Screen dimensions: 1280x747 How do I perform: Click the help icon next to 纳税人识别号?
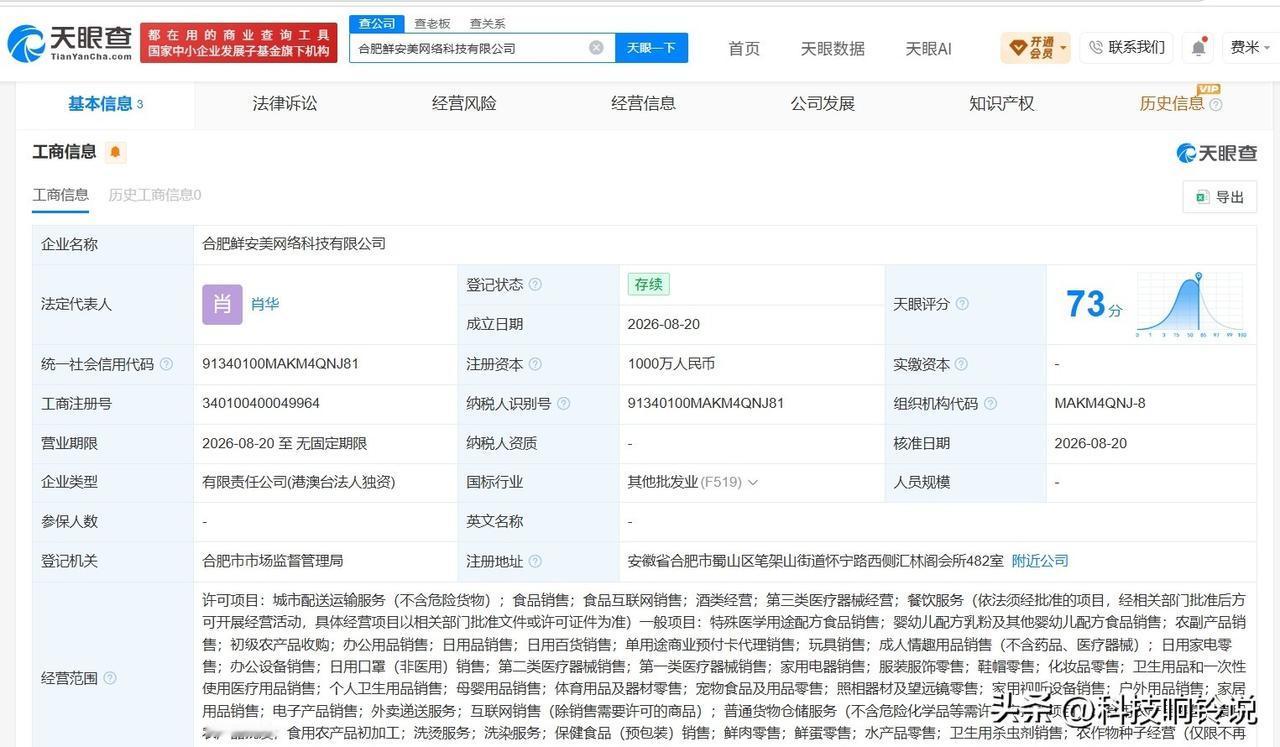[563, 404]
